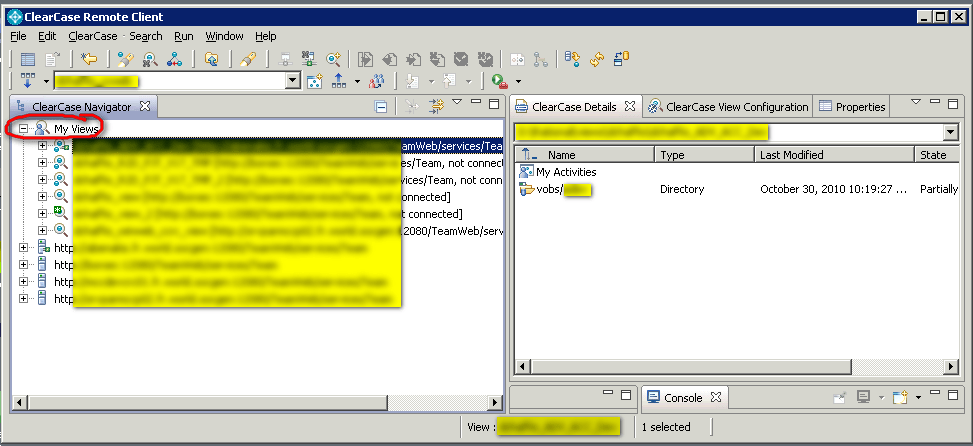Click the blue down-arrow update icon

pos(28,81)
